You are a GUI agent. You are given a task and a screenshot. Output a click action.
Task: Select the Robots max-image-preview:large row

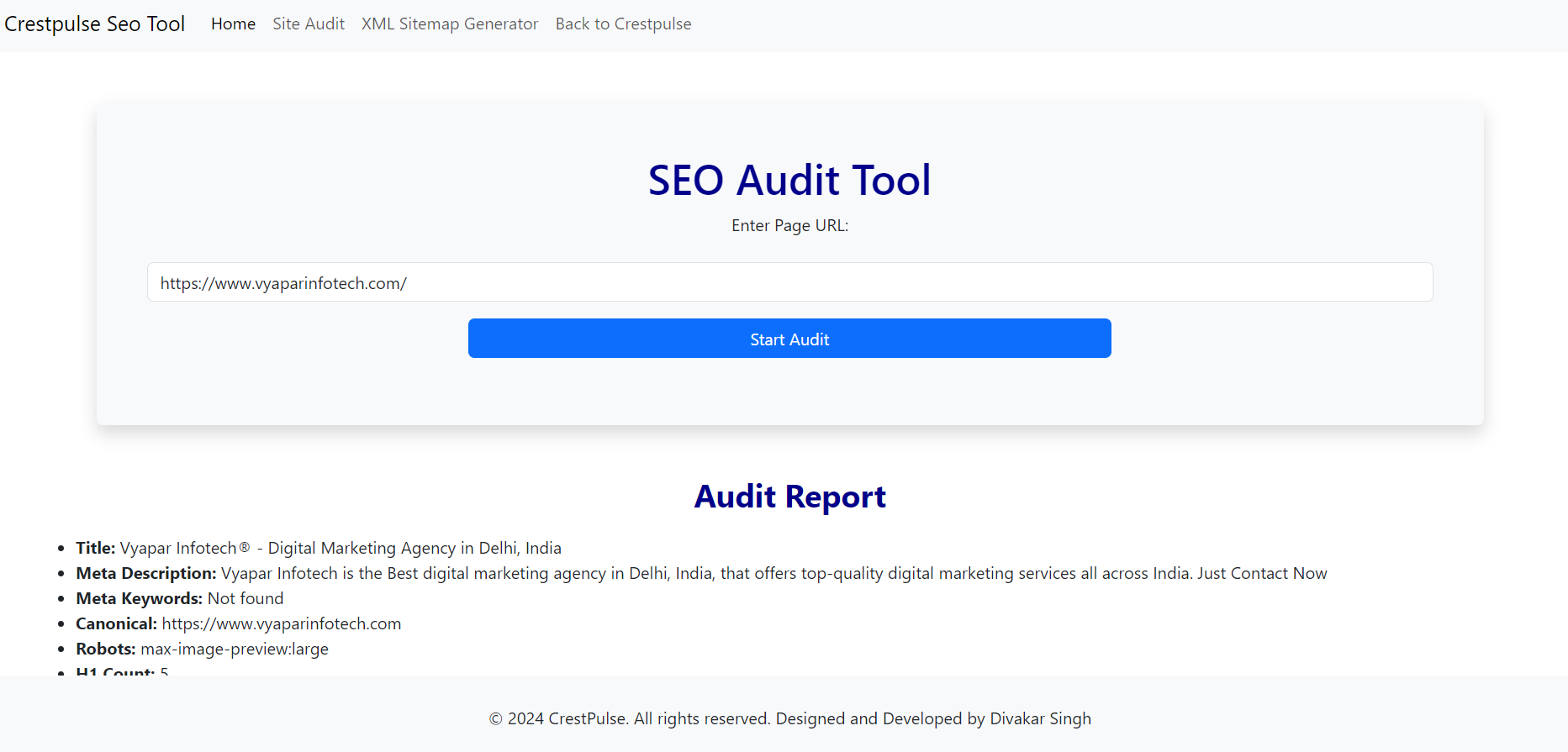tap(202, 649)
